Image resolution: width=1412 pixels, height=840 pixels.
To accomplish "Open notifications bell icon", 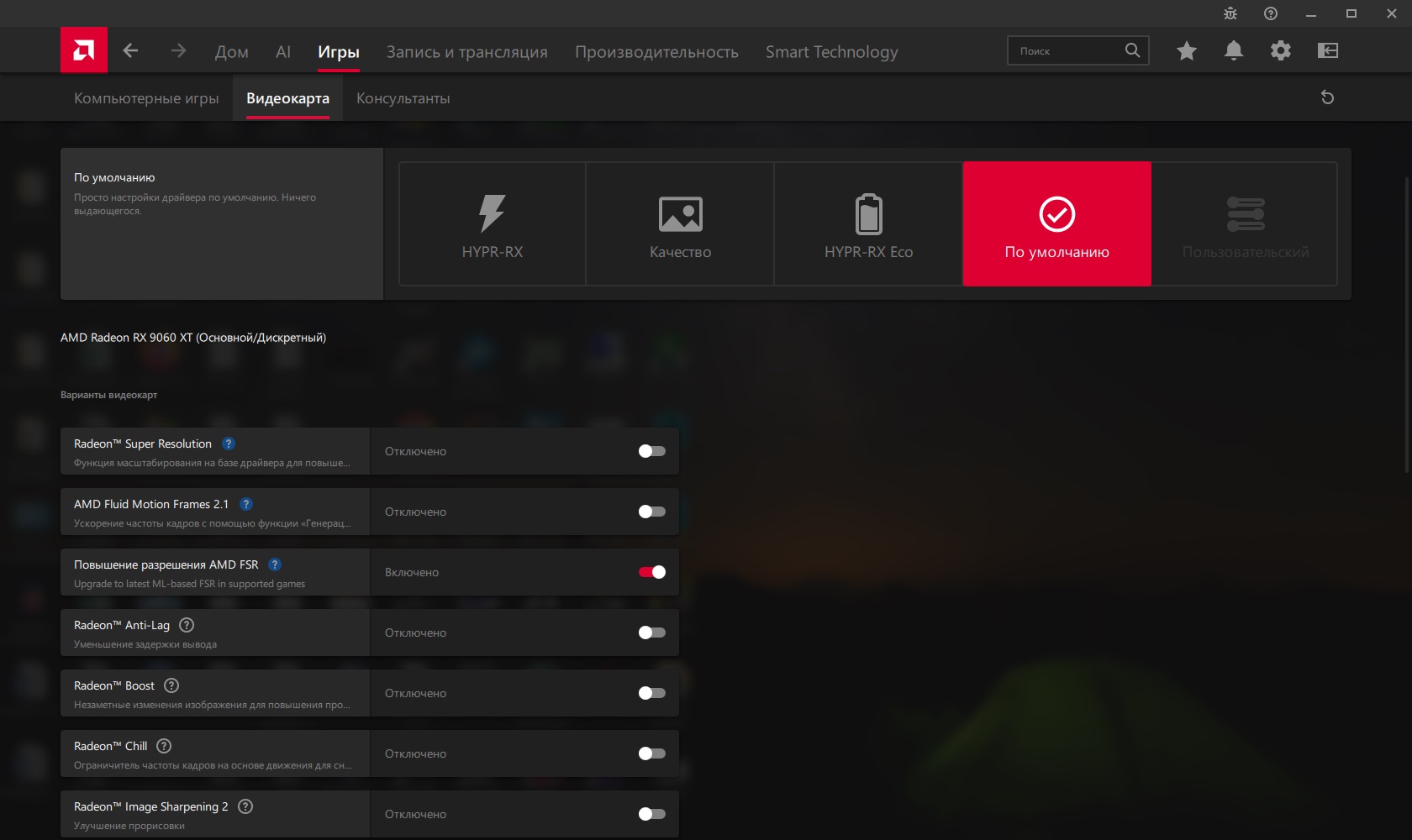I will click(1234, 50).
